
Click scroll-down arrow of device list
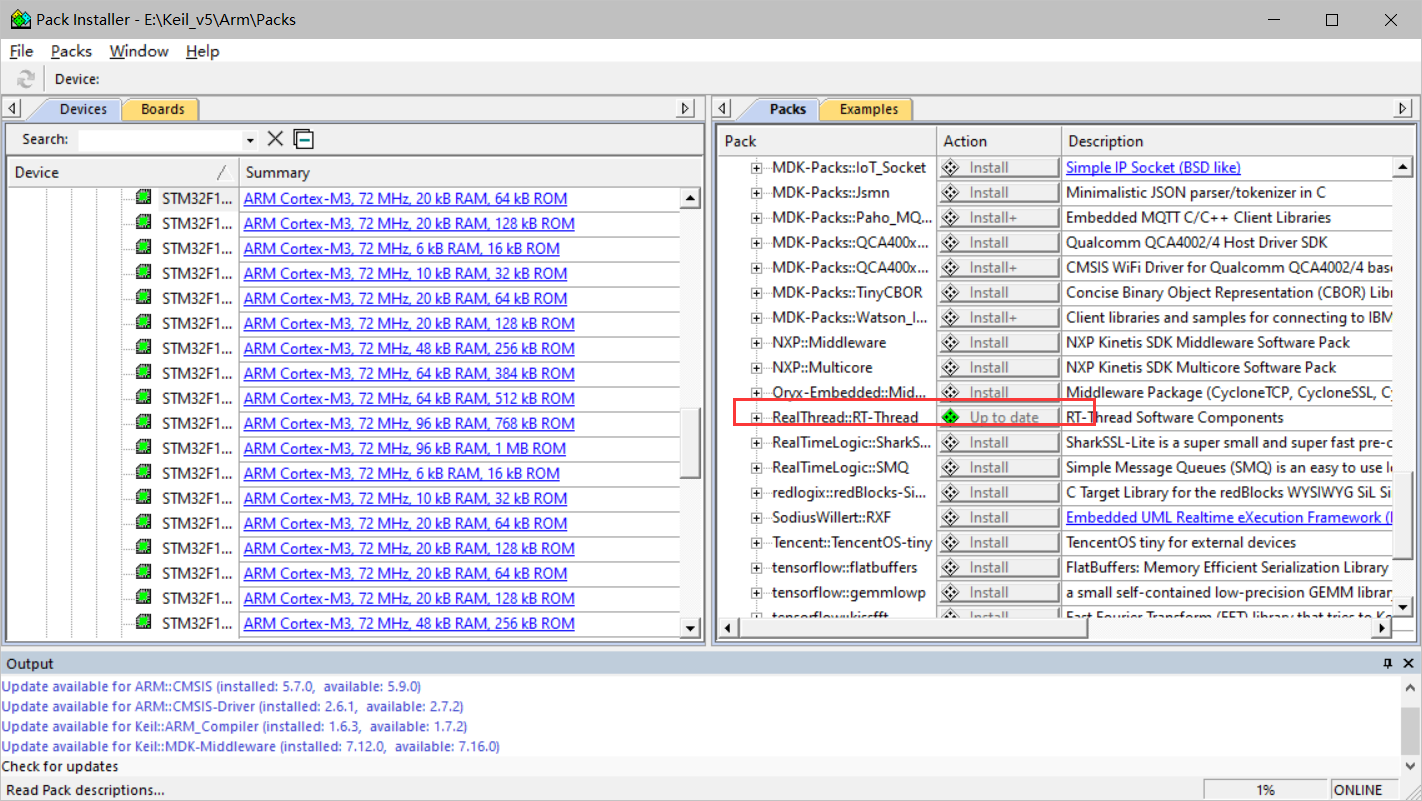(690, 627)
